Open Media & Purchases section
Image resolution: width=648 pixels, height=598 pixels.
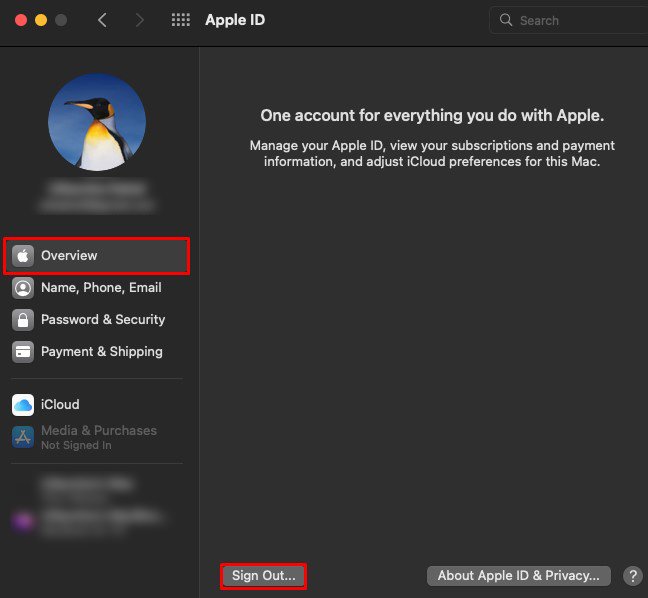coord(97,437)
